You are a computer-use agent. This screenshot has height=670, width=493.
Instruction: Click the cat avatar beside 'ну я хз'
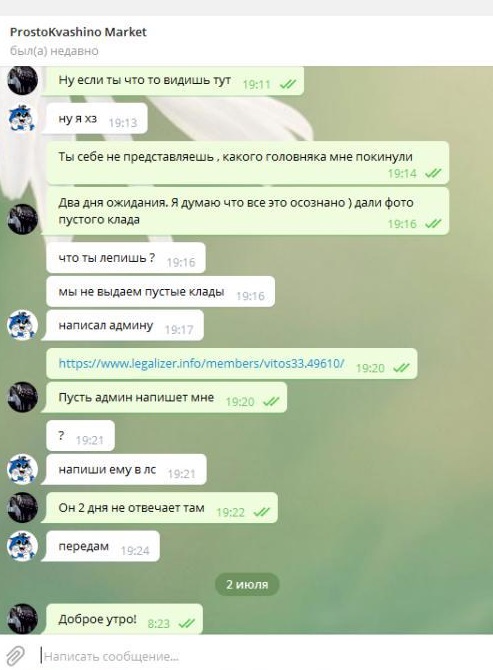[x=22, y=118]
